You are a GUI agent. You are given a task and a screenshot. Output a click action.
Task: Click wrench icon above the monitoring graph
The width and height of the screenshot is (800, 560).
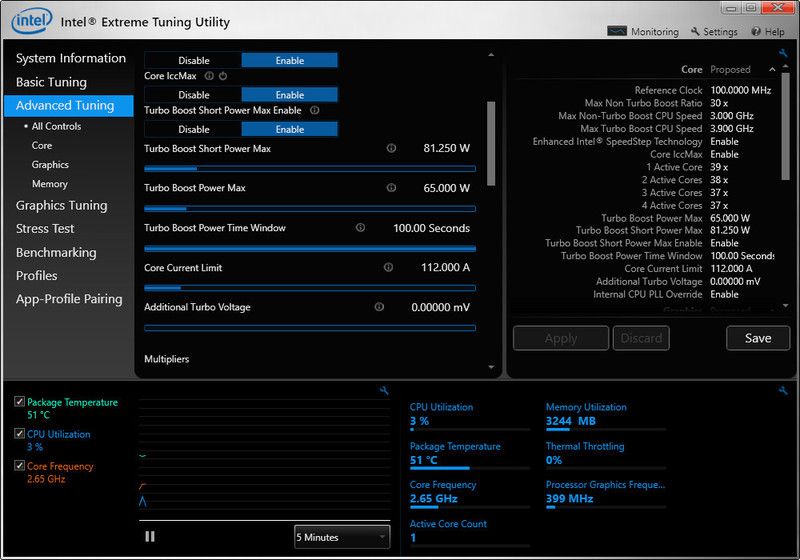point(384,391)
